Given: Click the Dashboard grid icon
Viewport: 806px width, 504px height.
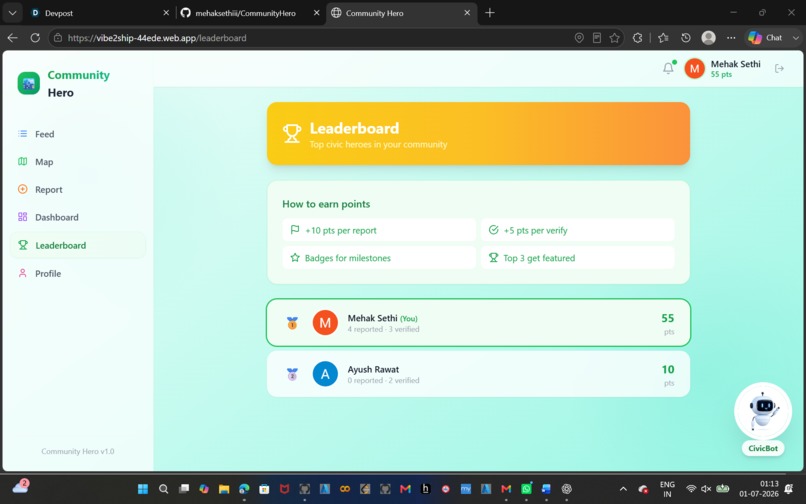Looking at the screenshot, I should click(23, 217).
